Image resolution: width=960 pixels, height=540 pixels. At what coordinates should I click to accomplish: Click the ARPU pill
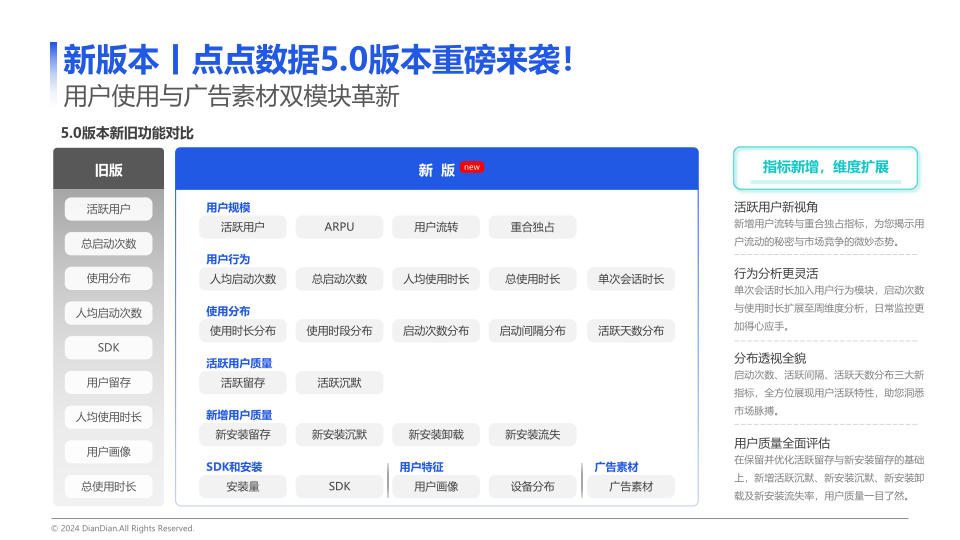point(339,227)
